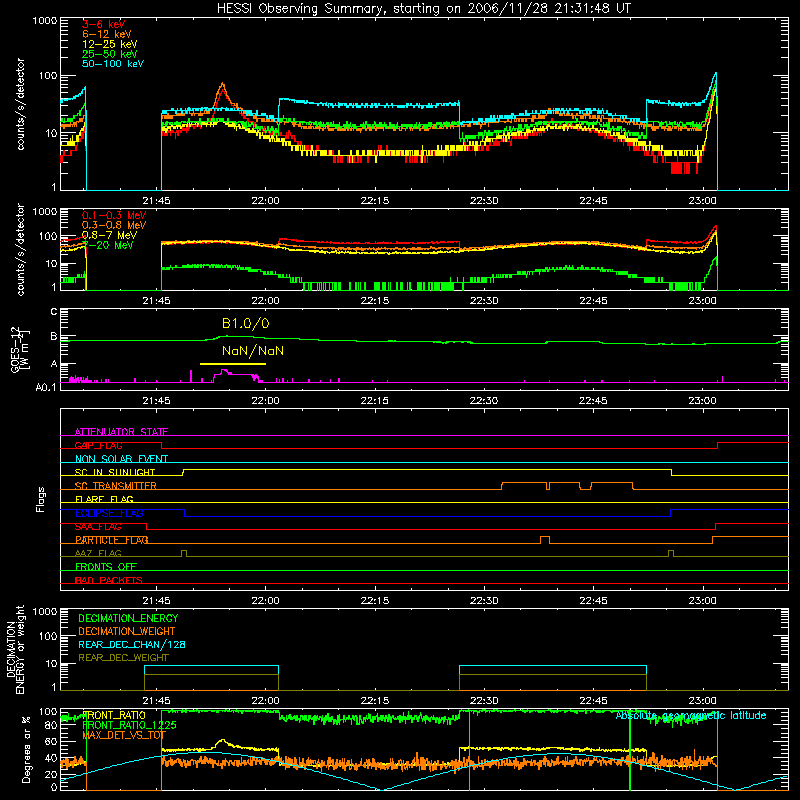The height and width of the screenshot is (800, 800).
Task: Select the 25-50 keV legend label
Action: 110,54
